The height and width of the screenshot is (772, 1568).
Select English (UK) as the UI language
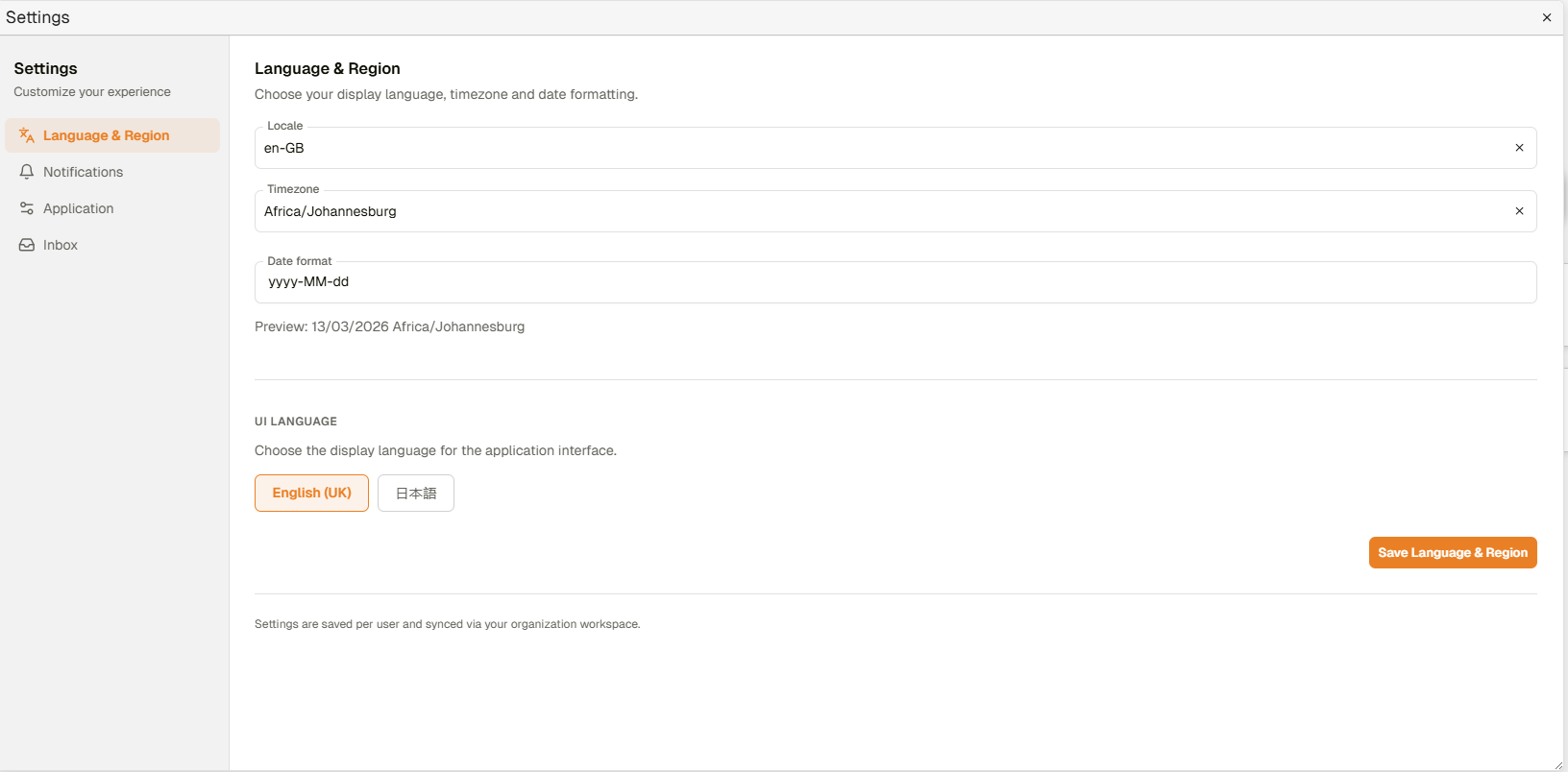tap(311, 493)
